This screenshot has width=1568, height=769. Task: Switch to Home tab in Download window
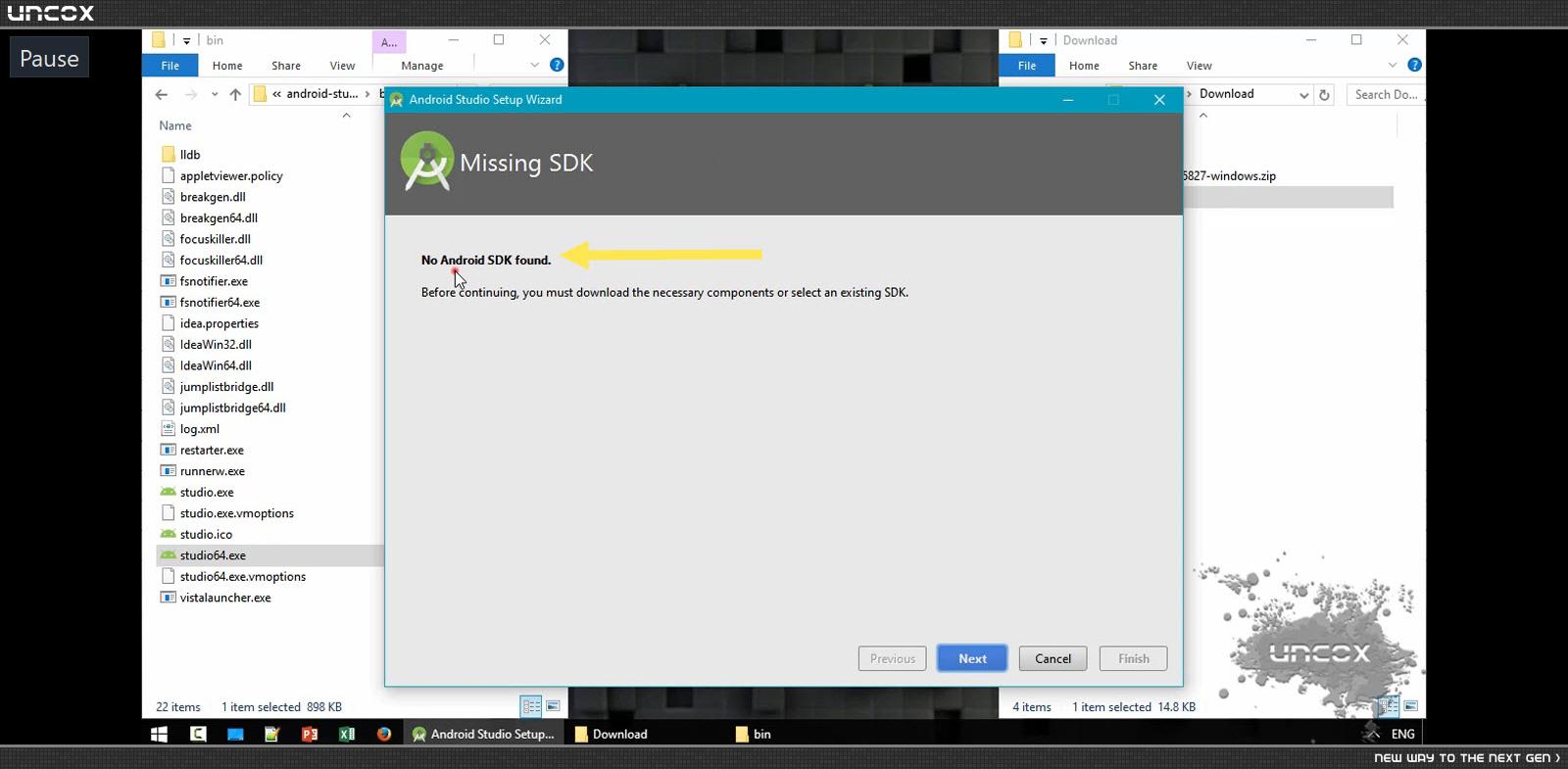pyautogui.click(x=1084, y=66)
